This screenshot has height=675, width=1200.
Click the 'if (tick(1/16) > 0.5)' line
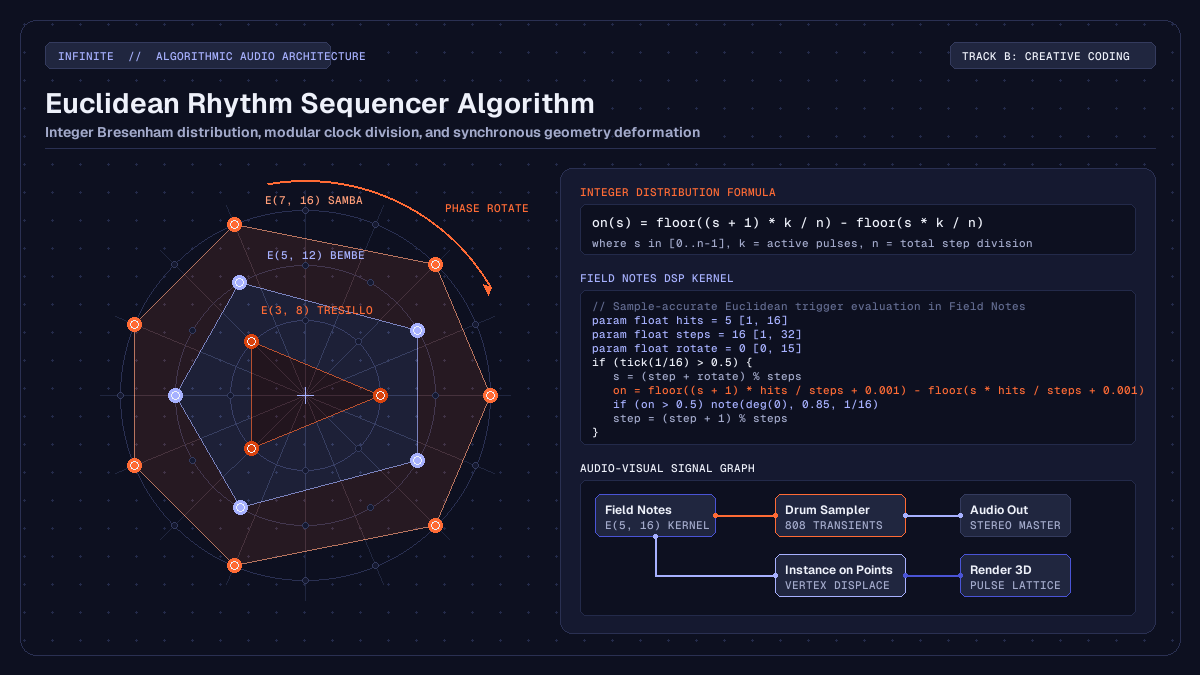point(673,362)
